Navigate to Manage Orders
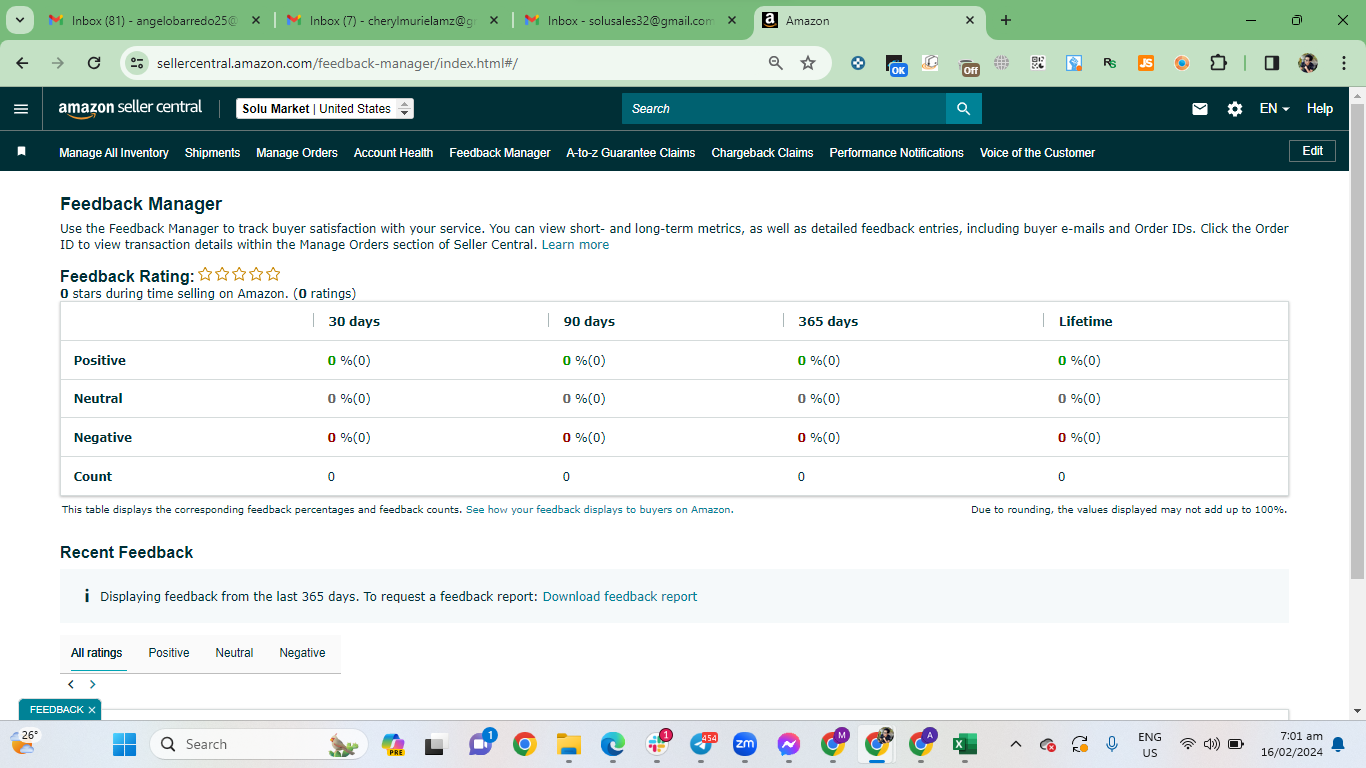Viewport: 1366px width, 768px height. pyautogui.click(x=297, y=153)
